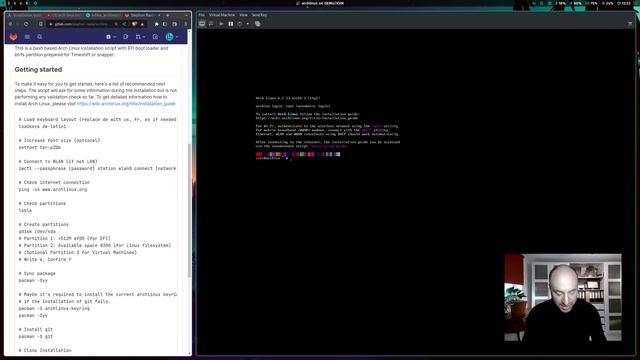640x360 pixels.
Task: Click the Getting started heading
Action: coord(38,69)
